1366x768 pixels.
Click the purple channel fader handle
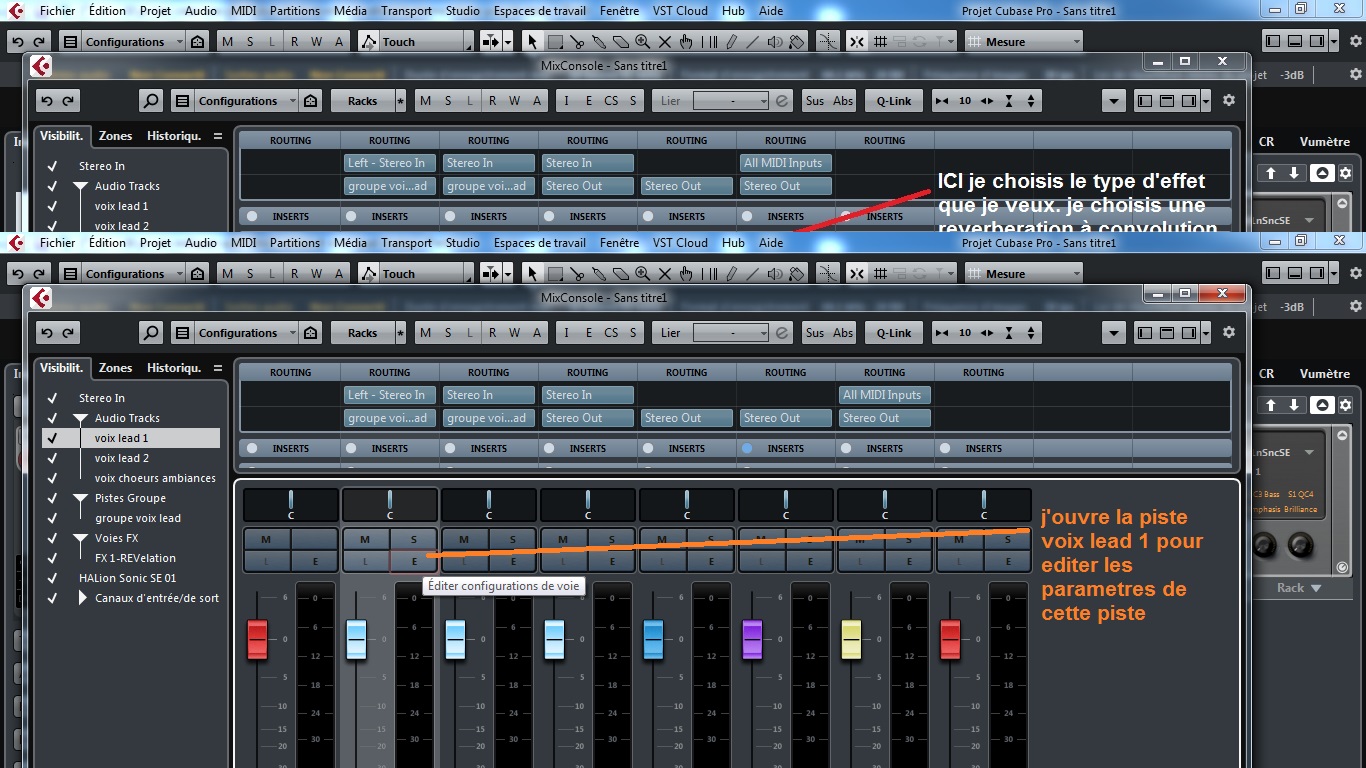(752, 640)
